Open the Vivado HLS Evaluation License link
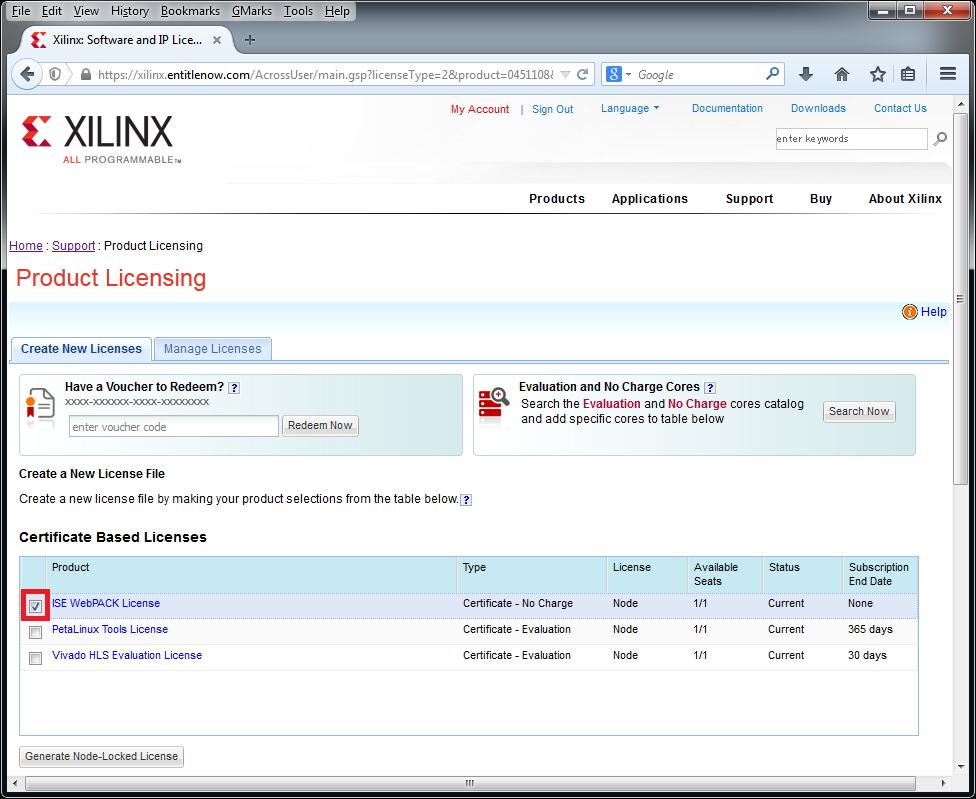 click(x=127, y=656)
